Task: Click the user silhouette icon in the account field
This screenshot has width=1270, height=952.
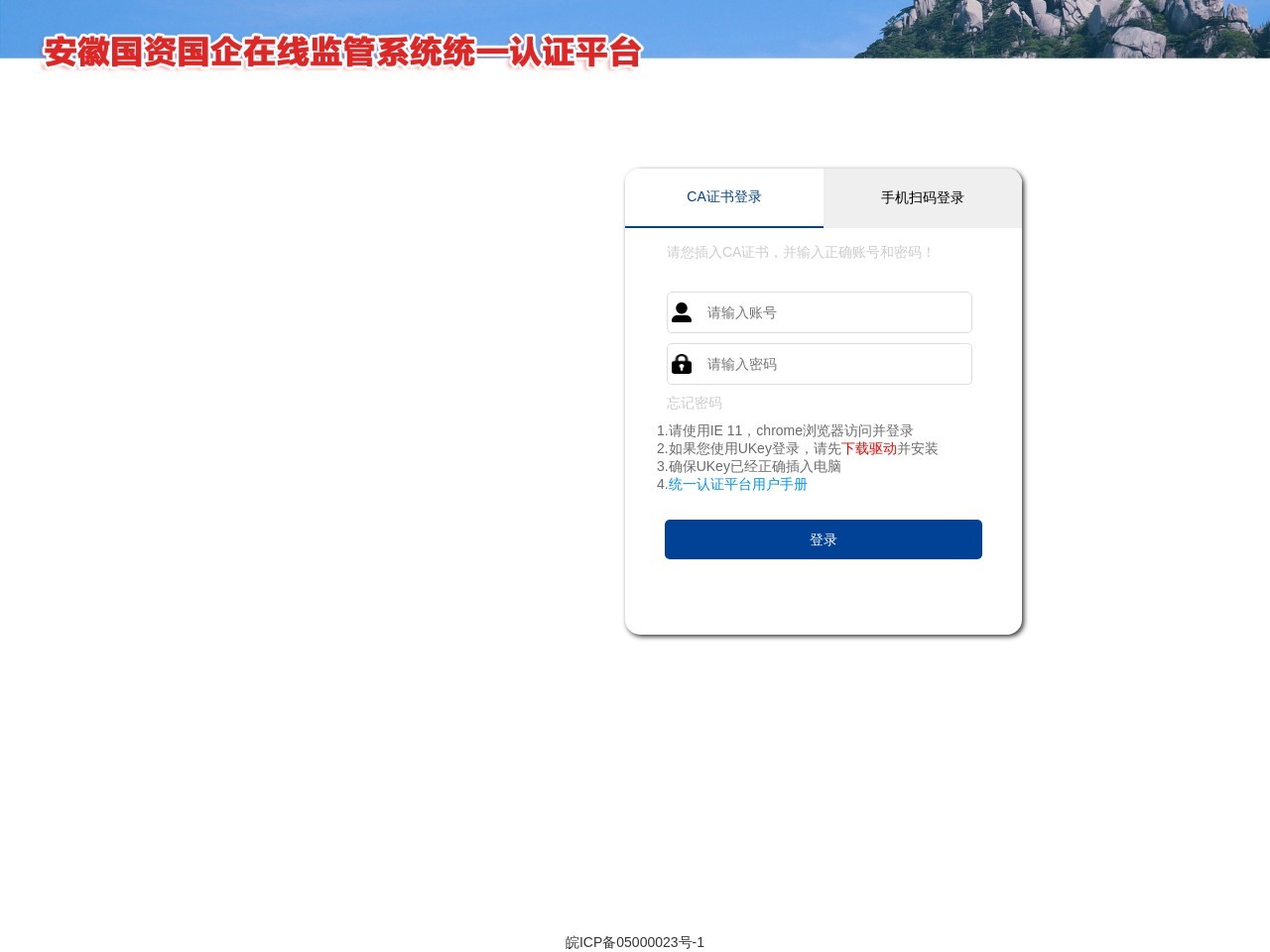Action: 682,312
